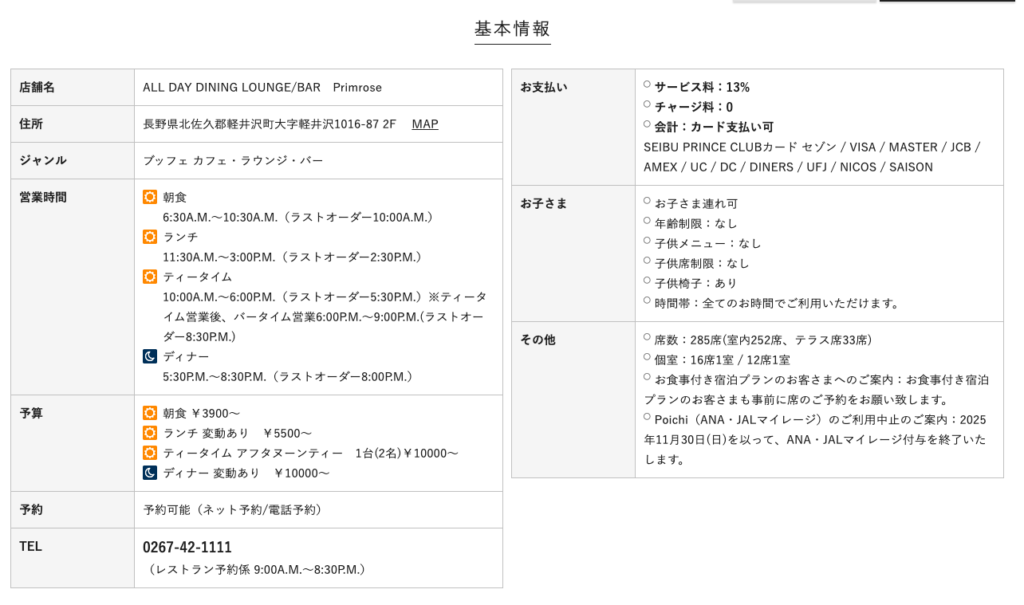The image size is (1024, 605).
Task: Click the moon icon next to ディナー ￥10000～
Action: coord(150,473)
